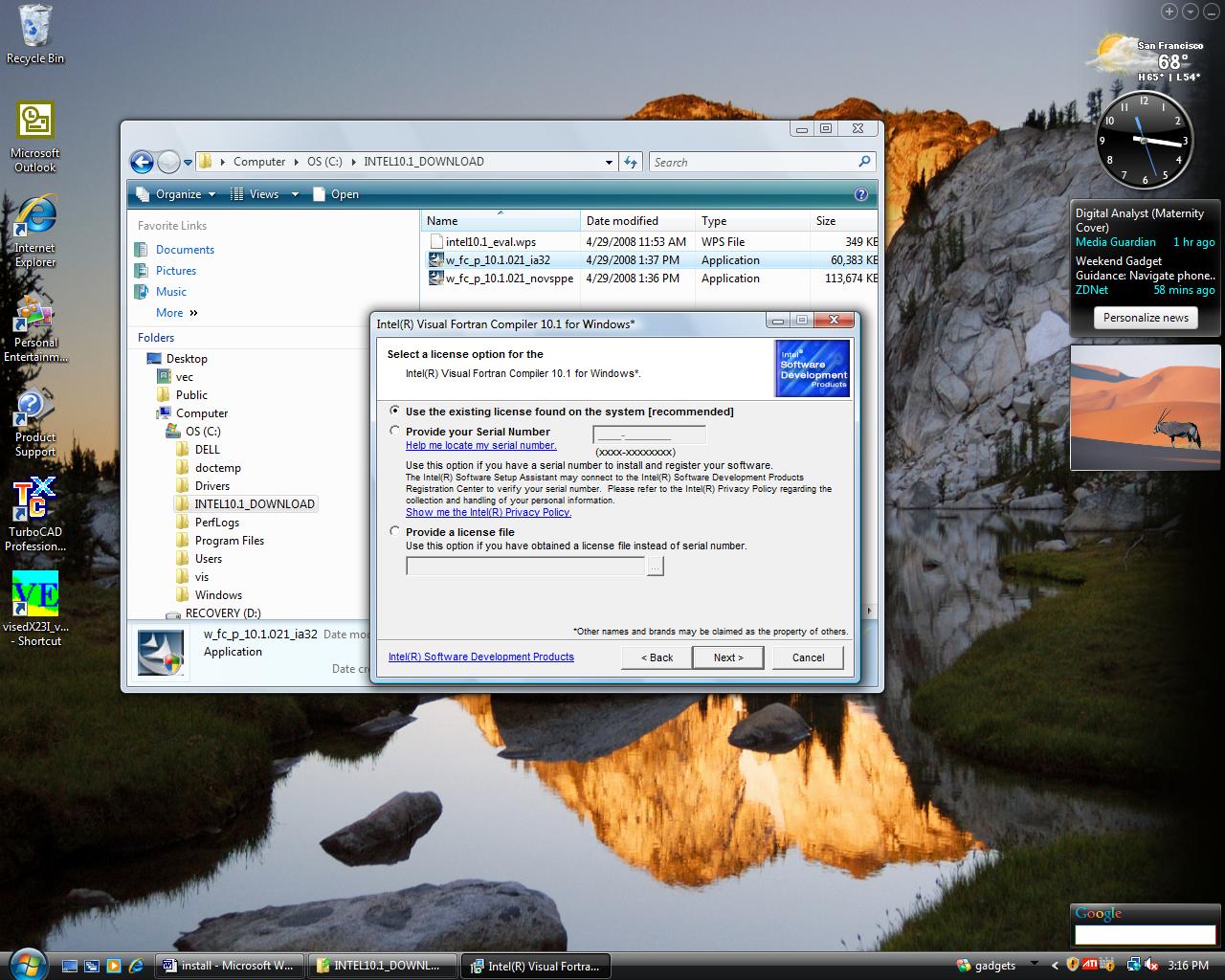The image size is (1225, 980).
Task: Click 'OS (C:)' in the address breadcrumb
Action: pyautogui.click(x=324, y=162)
